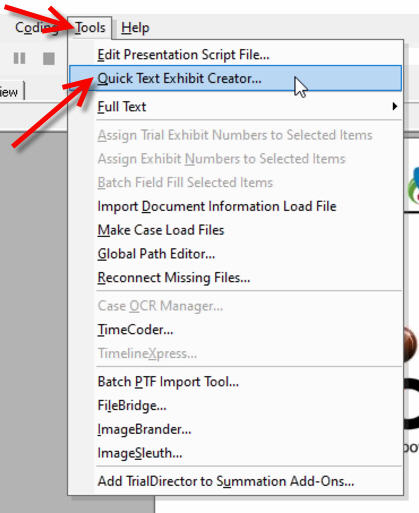Open Global Path Editor
Image resolution: width=419 pixels, height=513 pixels.
coord(235,254)
